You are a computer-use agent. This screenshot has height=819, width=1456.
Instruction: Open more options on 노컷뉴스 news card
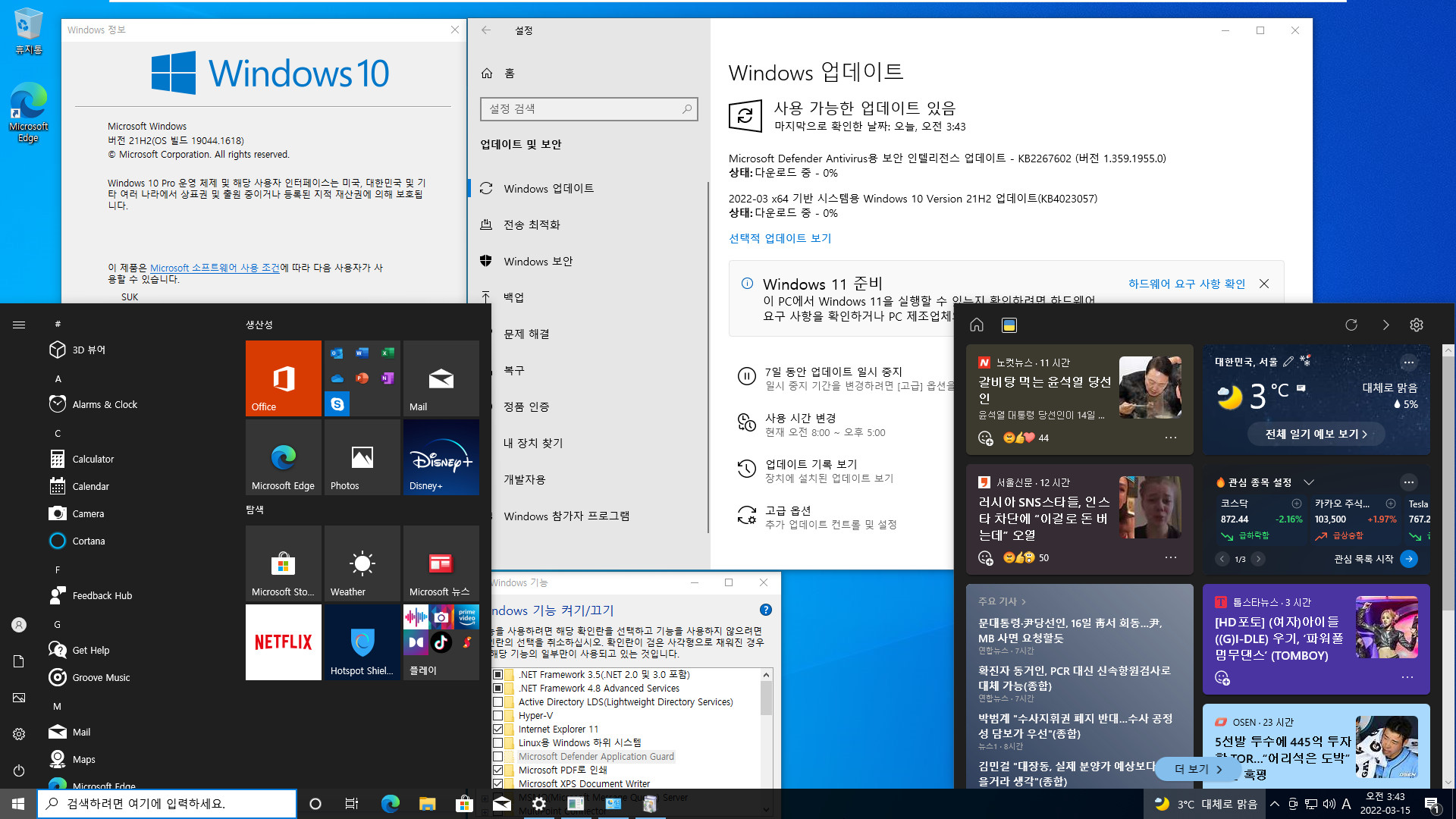[1171, 438]
